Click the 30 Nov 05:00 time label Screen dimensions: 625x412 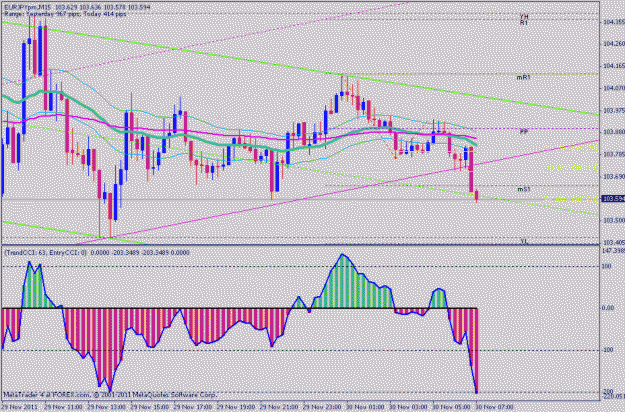(x=452, y=408)
